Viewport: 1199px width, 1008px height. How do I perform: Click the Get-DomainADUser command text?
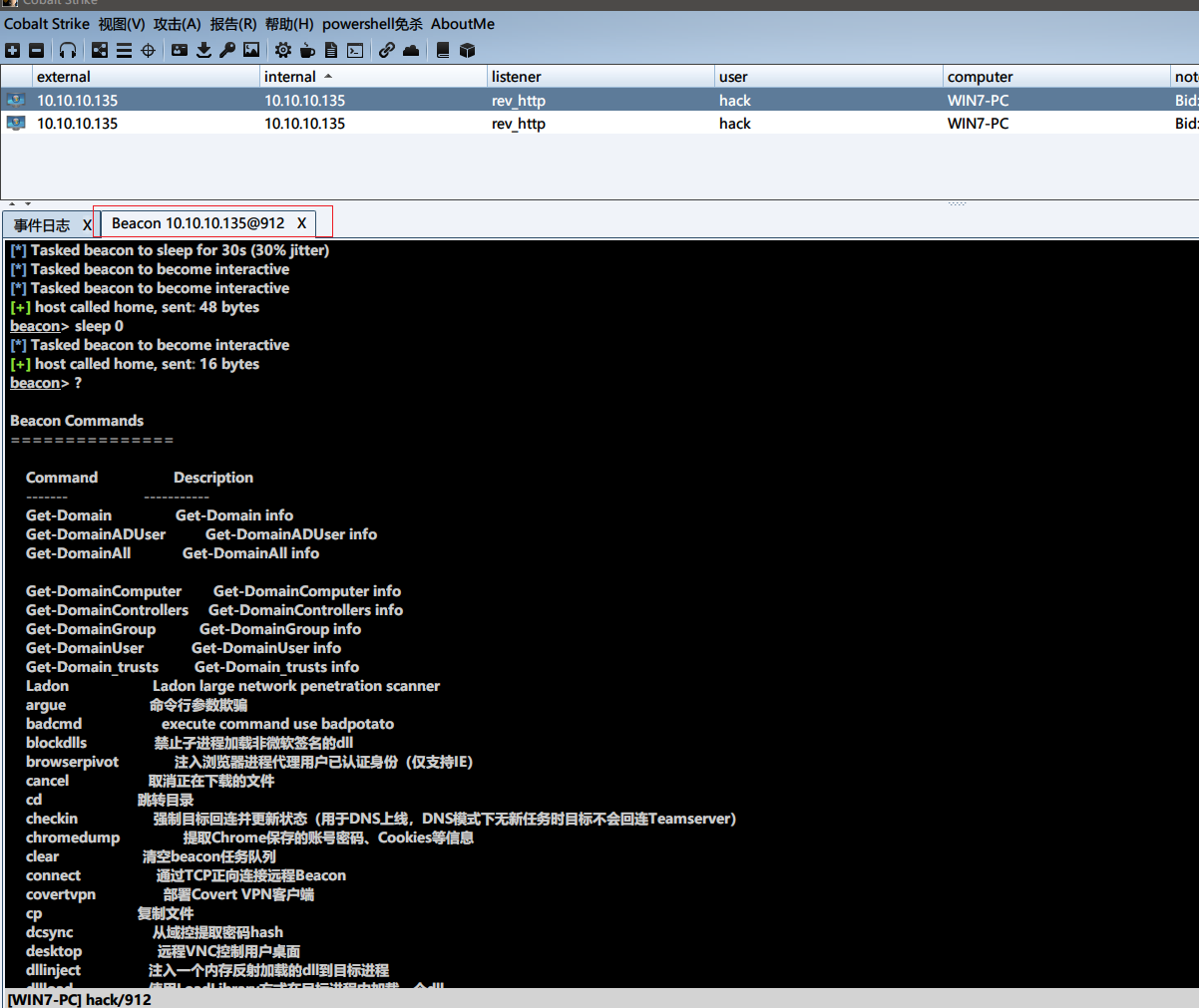96,534
